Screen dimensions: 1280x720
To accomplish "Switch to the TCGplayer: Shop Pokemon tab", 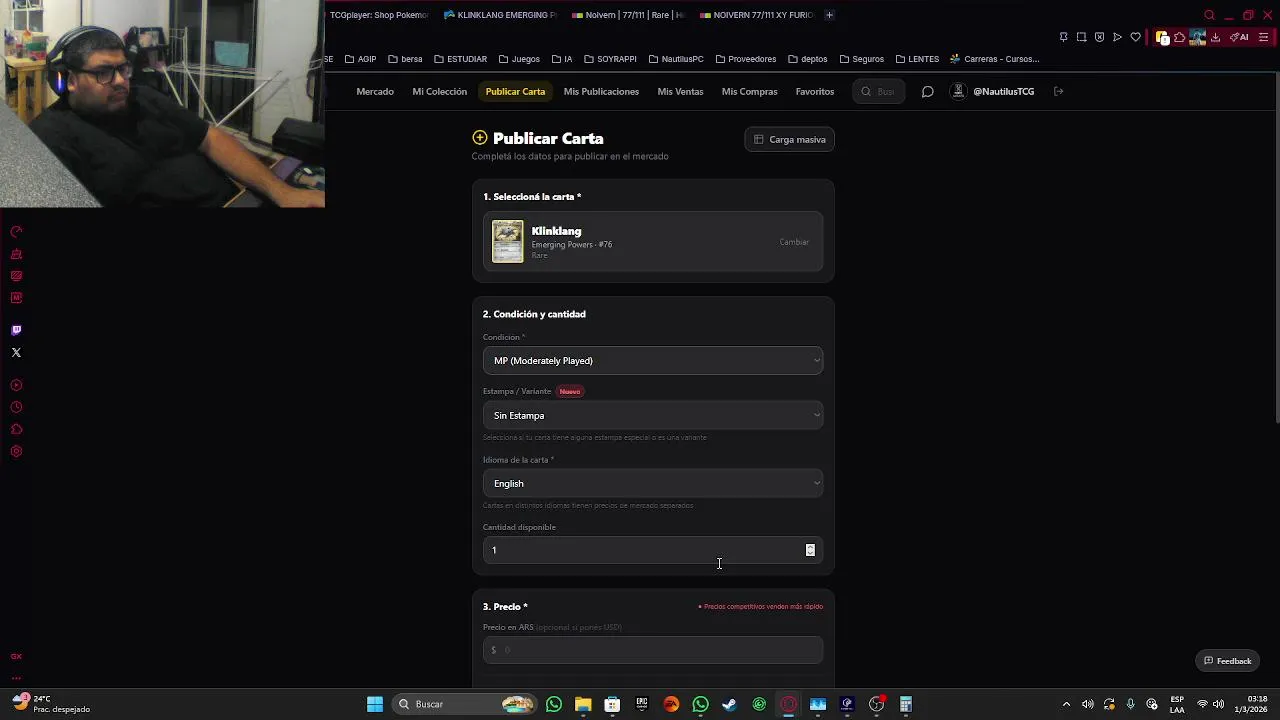I will pos(380,15).
